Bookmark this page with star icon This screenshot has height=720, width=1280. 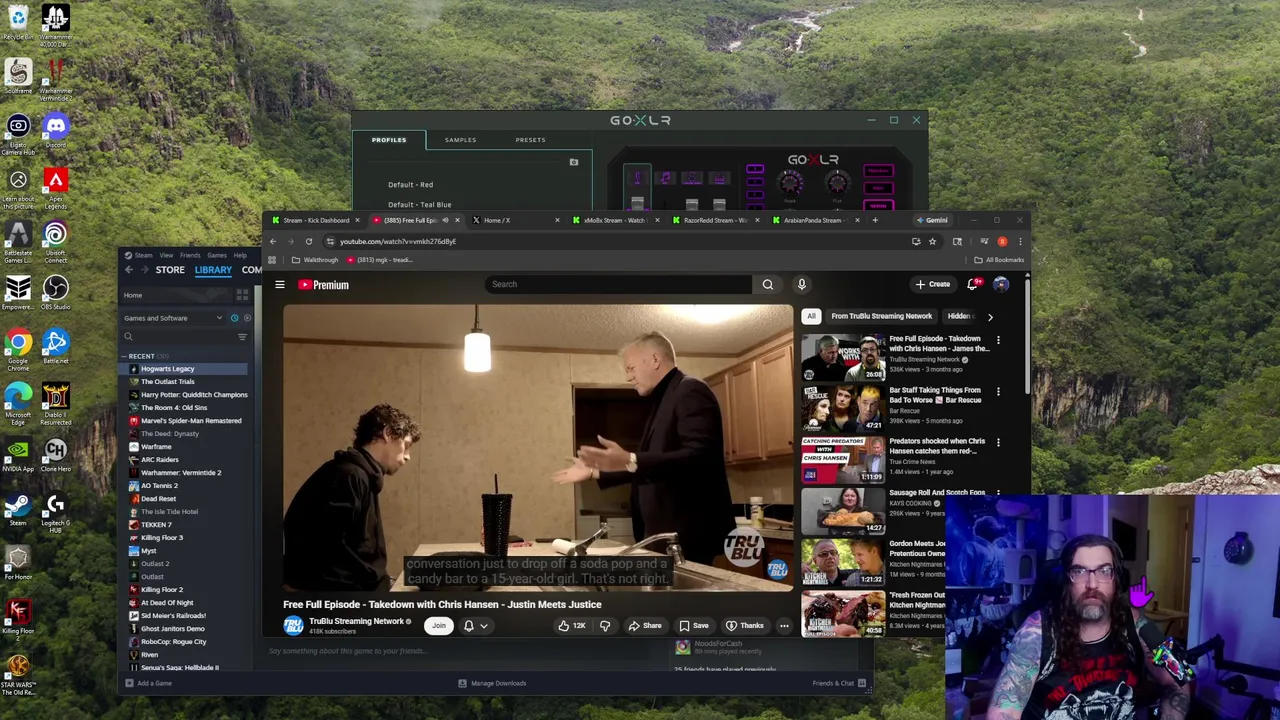tap(932, 241)
